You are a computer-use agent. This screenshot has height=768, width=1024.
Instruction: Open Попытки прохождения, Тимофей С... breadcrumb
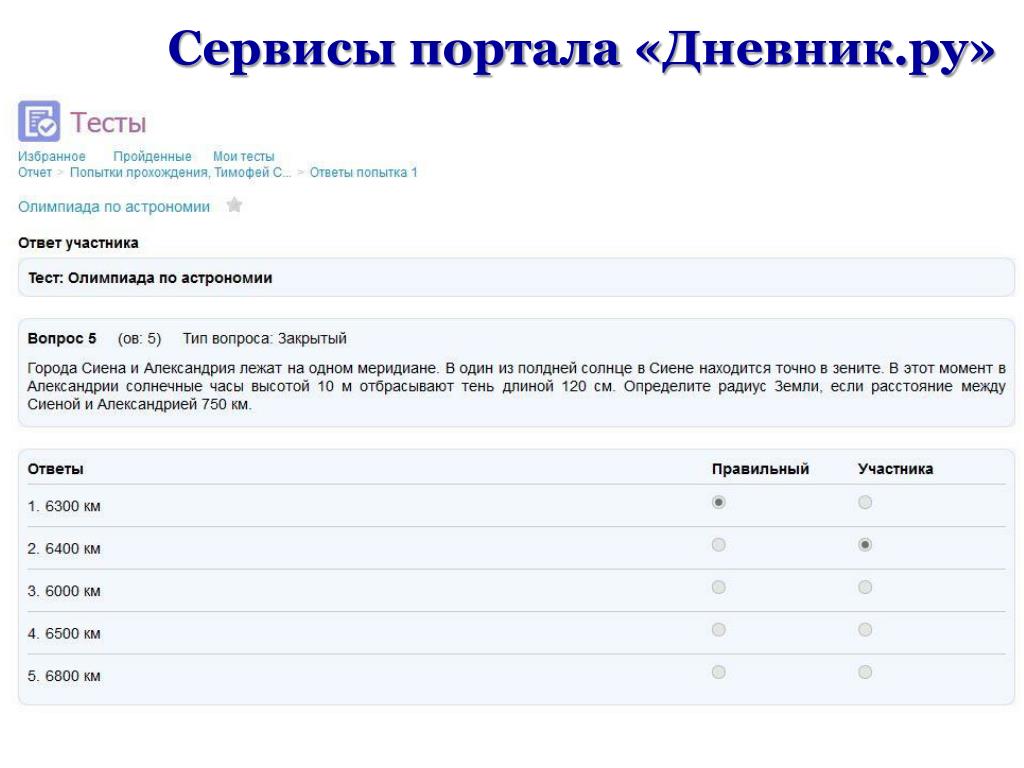180,172
